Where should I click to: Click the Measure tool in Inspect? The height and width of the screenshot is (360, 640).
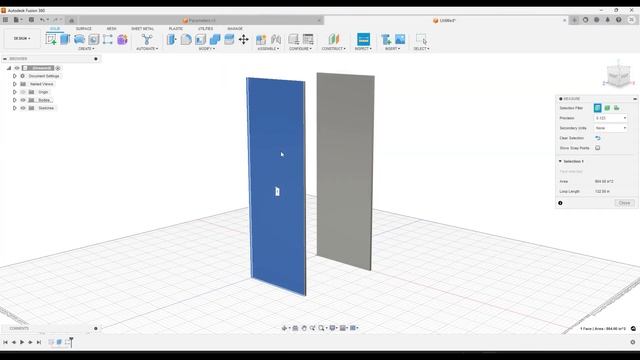coord(363,39)
